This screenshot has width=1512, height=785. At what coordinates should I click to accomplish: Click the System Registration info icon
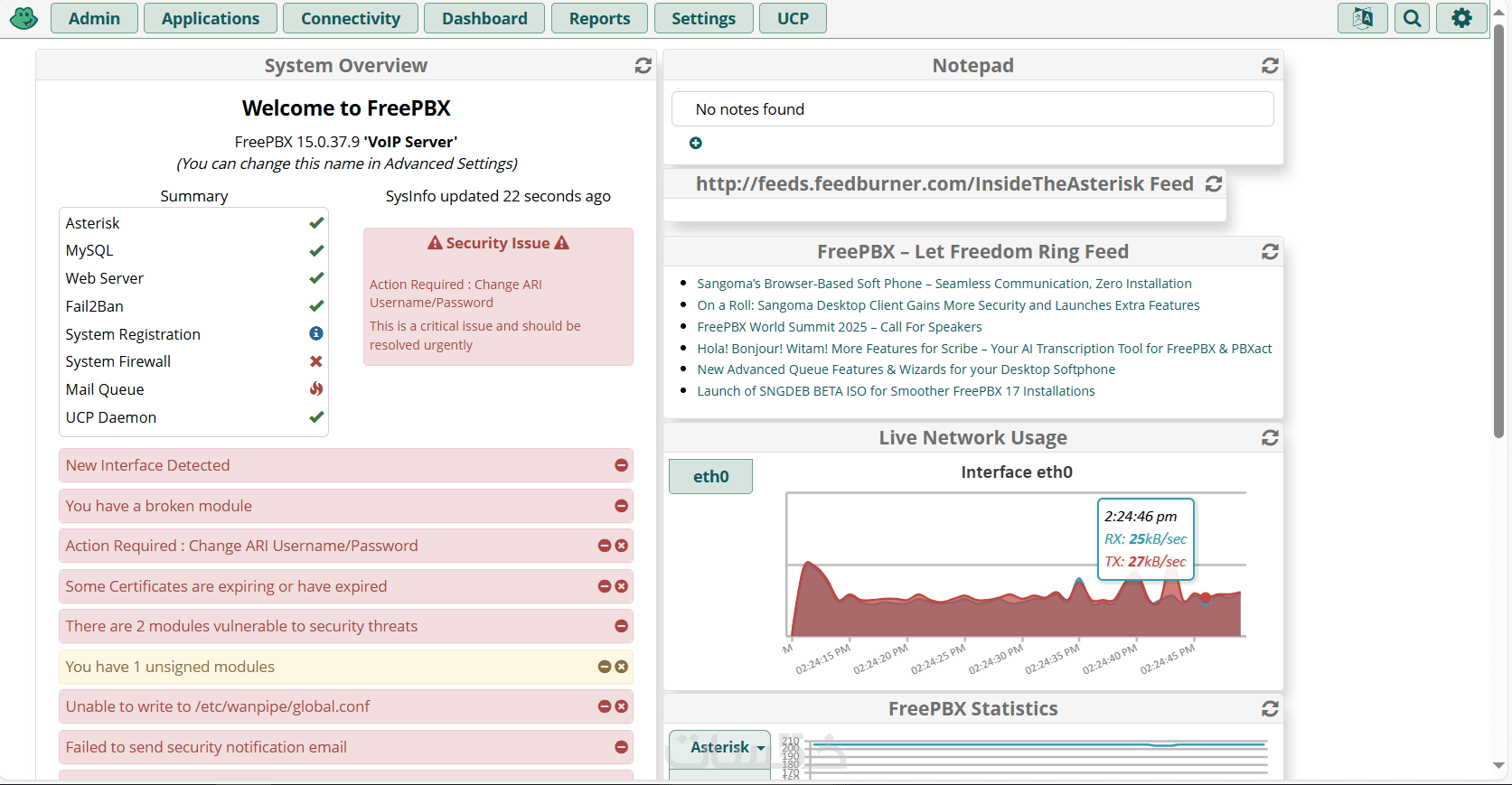pyautogui.click(x=316, y=333)
